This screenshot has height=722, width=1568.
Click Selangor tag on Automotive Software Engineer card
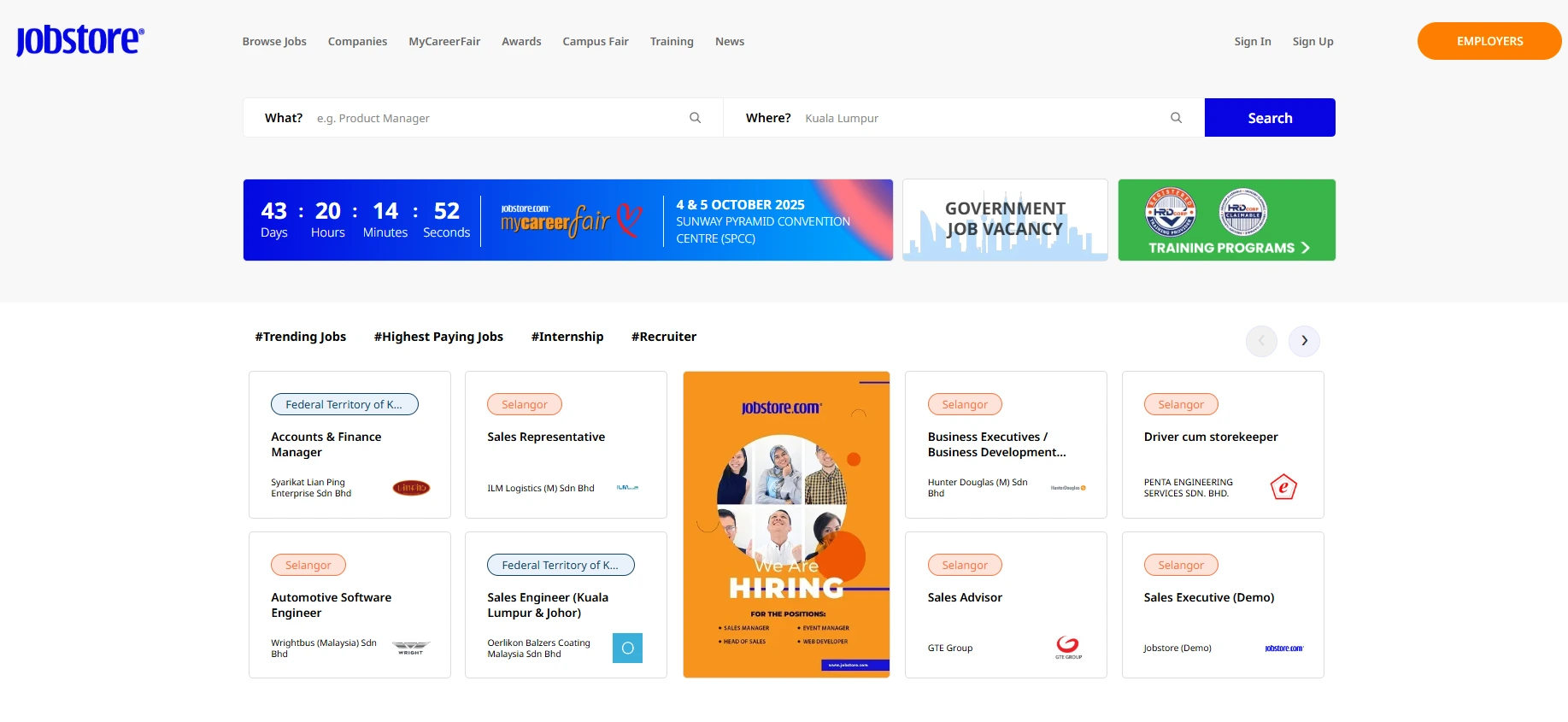pos(308,565)
